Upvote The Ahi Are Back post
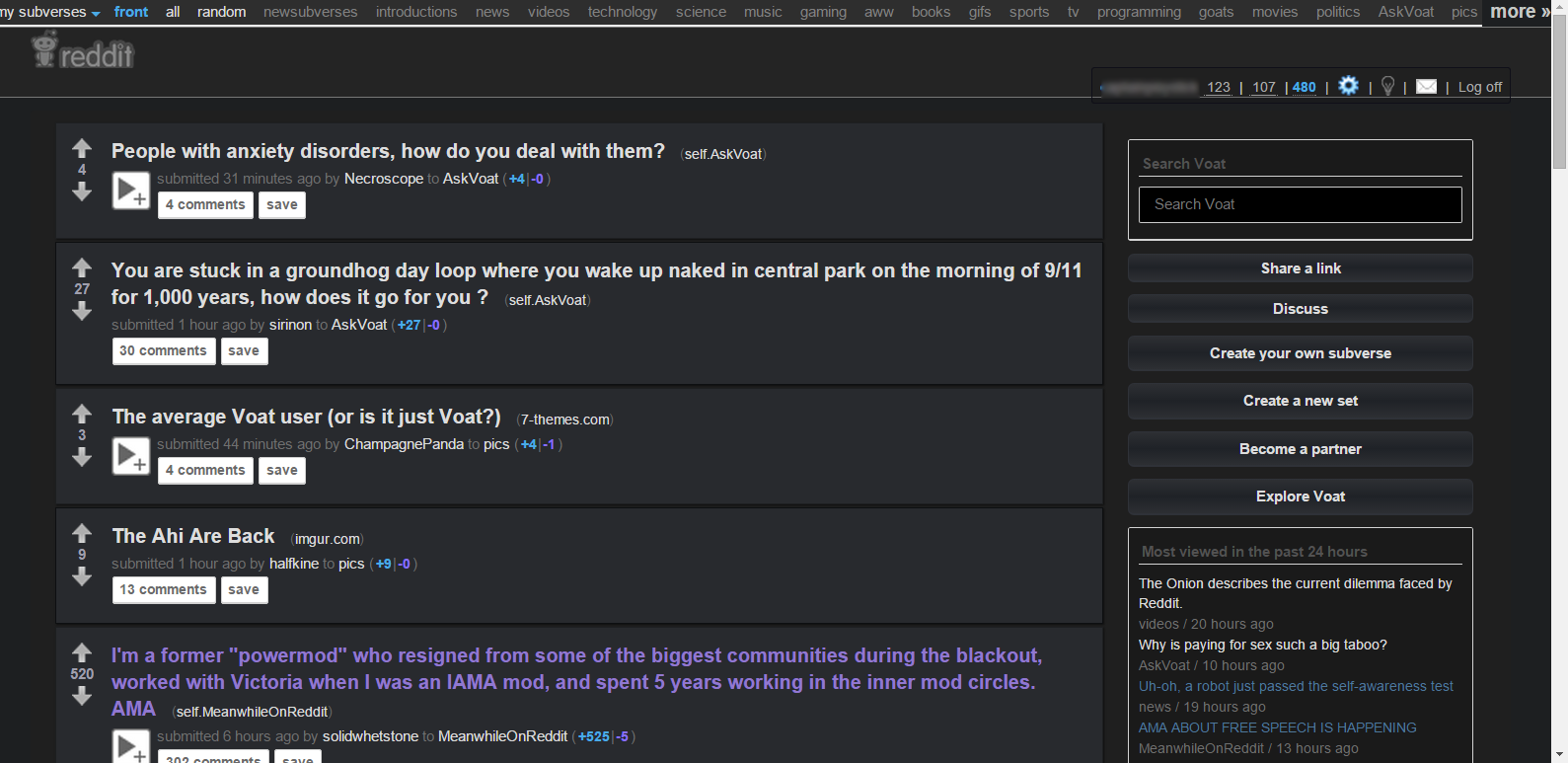This screenshot has height=763, width=1568. click(x=82, y=533)
